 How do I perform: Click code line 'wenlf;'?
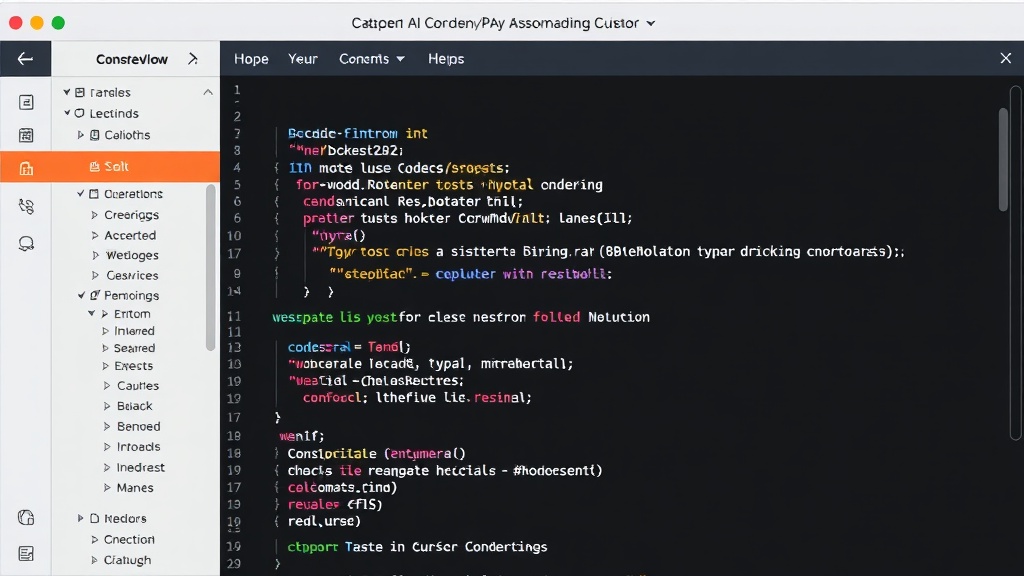coord(301,436)
